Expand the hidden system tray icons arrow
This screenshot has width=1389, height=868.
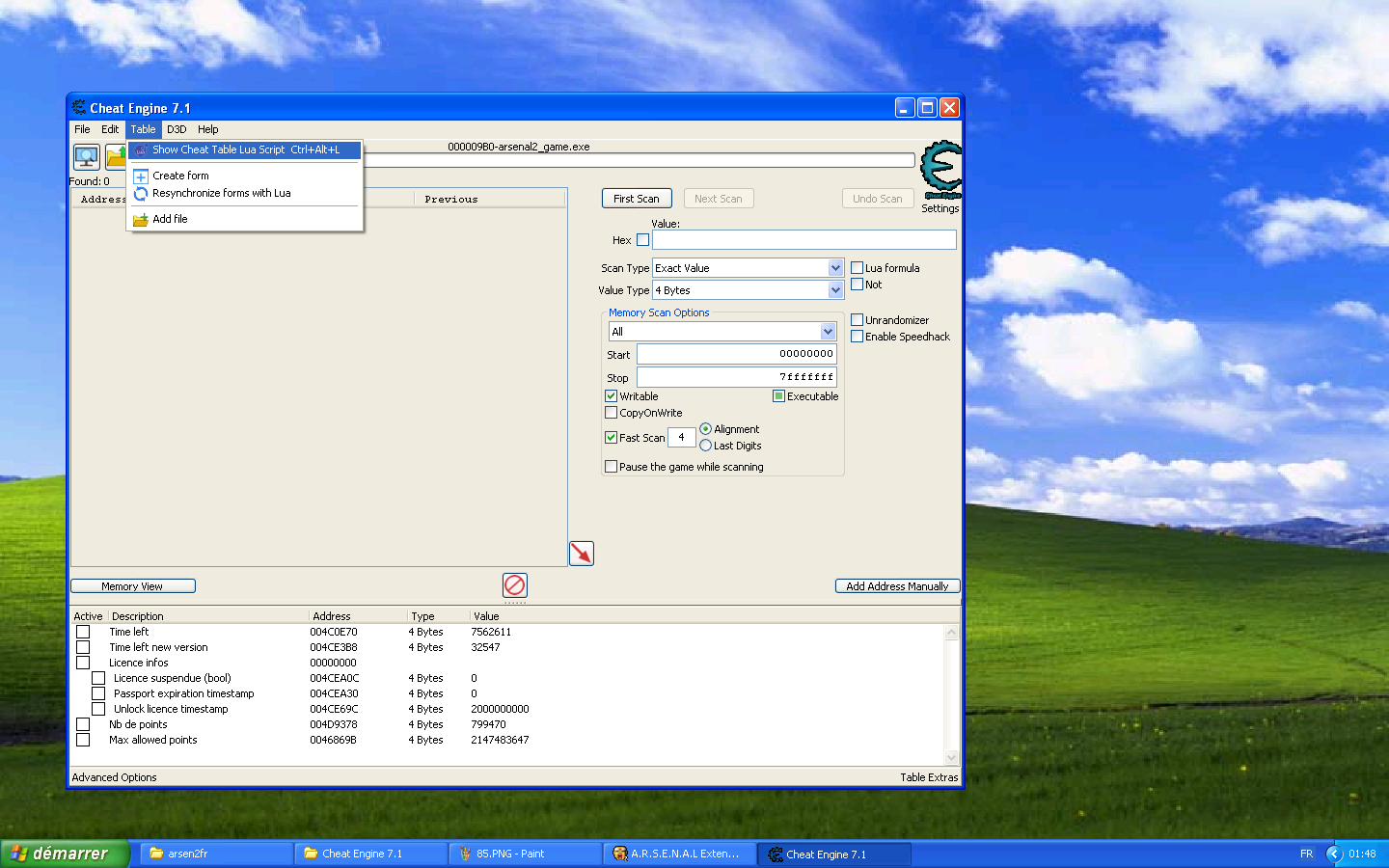pyautogui.click(x=1335, y=854)
